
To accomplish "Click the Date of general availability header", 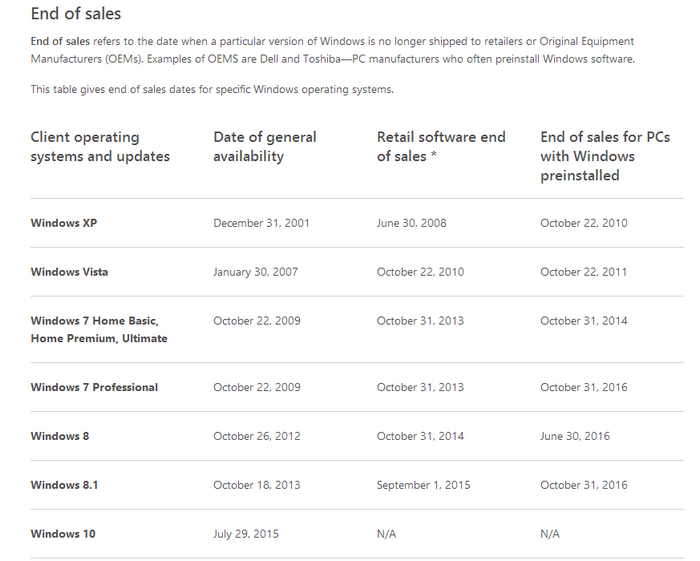I will coord(265,146).
